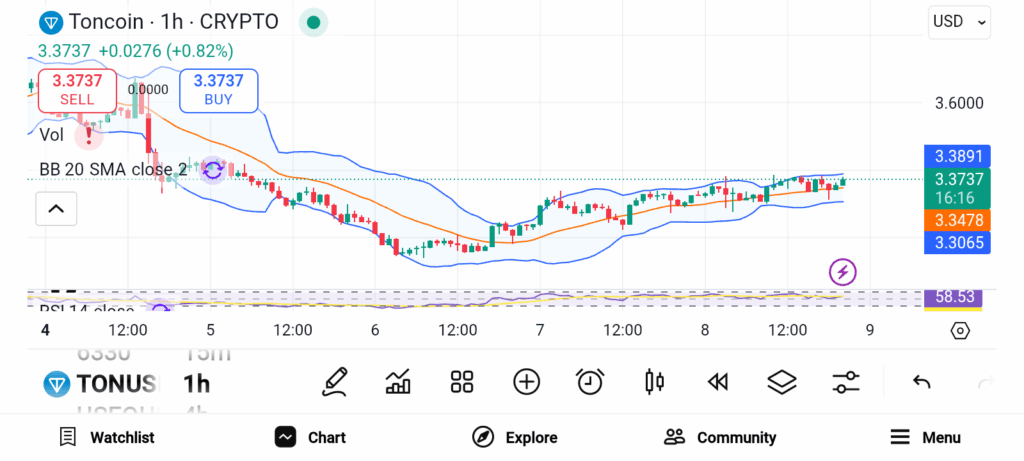
Task: Tap the purple lightning bolt icon
Action: tap(843, 271)
